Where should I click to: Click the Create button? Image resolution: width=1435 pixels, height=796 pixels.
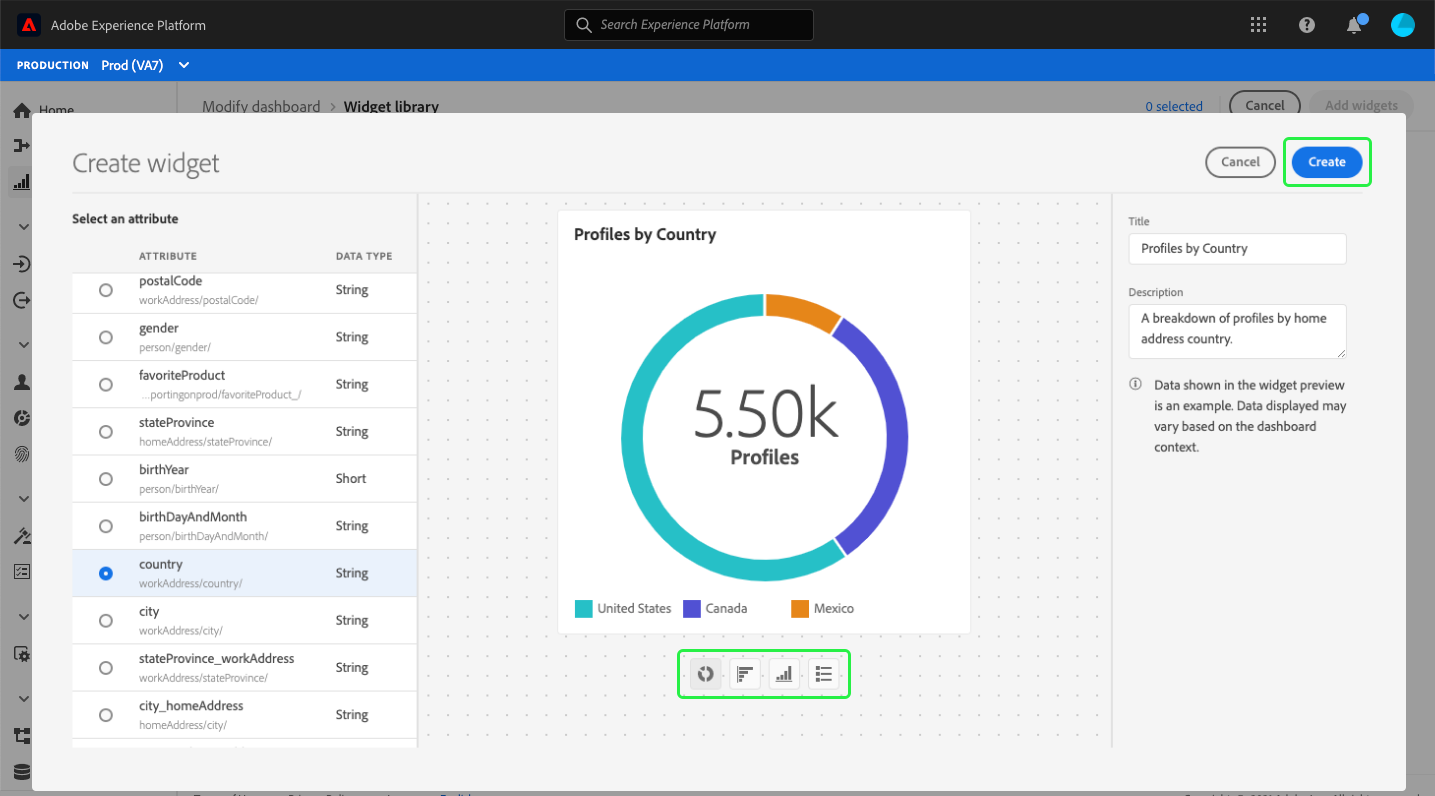1327,162
